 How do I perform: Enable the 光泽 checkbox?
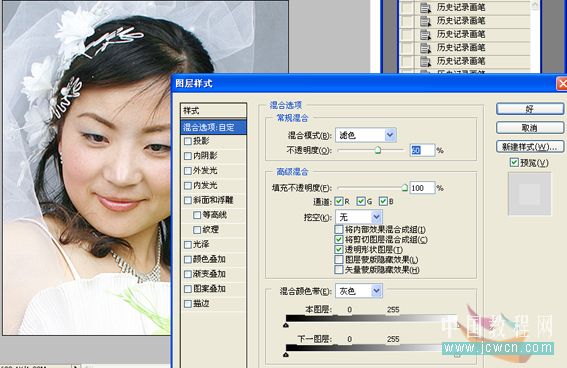[x=188, y=245]
